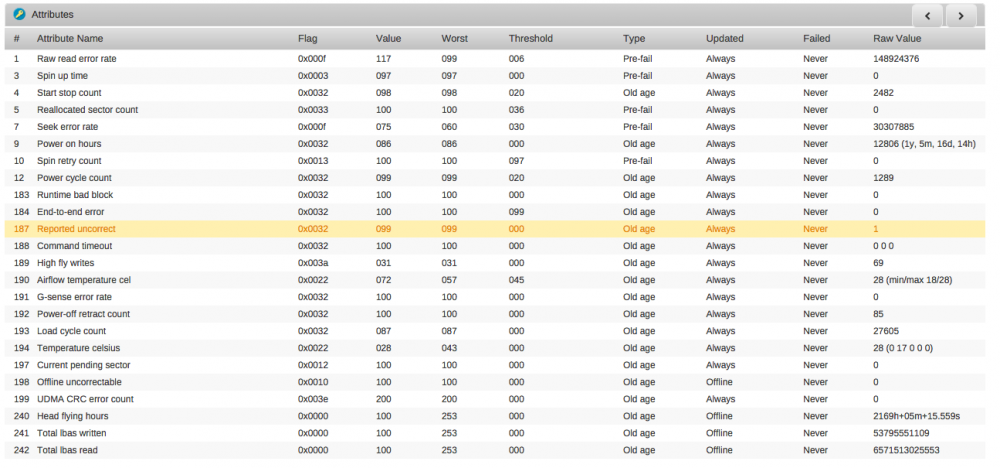This screenshot has width=1000, height=468.
Task: Select UDMA CRC error count attribute
Action: pyautogui.click(x=85, y=399)
